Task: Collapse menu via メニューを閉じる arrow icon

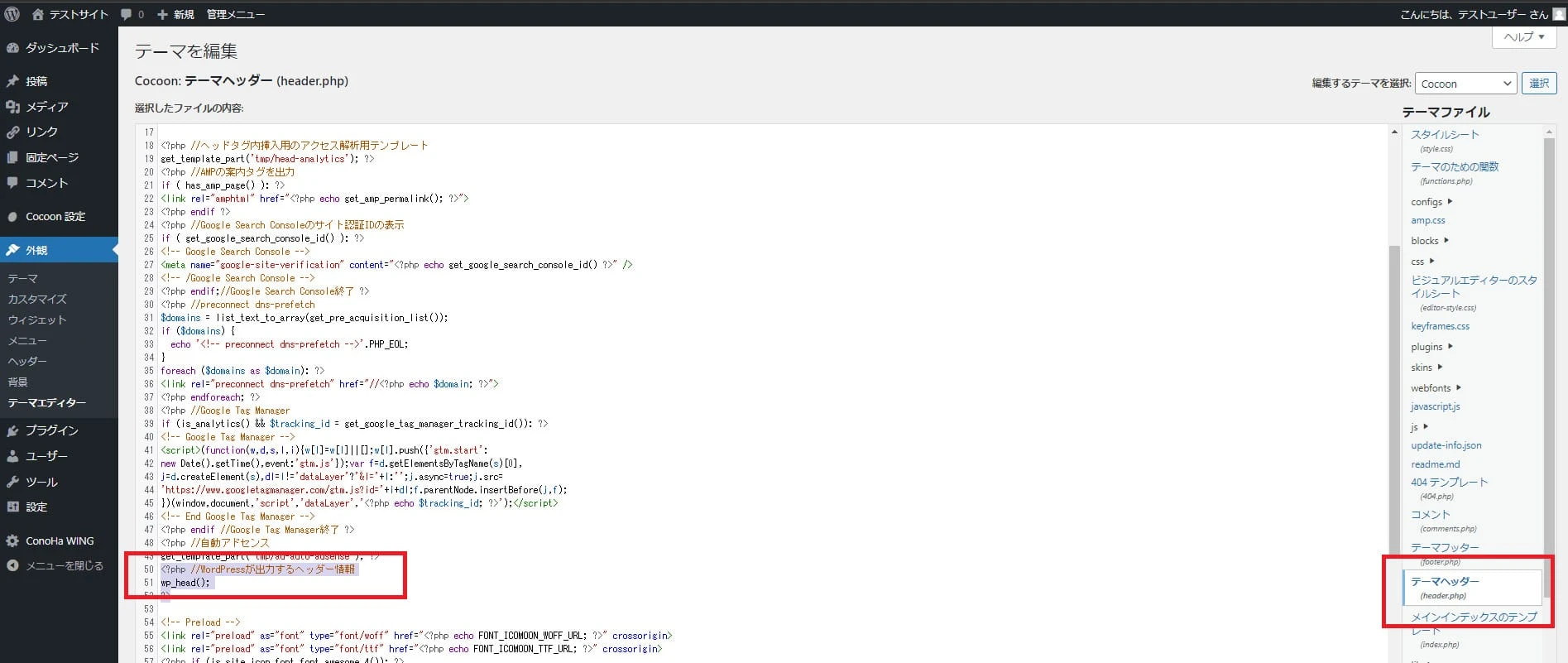Action: point(12,566)
